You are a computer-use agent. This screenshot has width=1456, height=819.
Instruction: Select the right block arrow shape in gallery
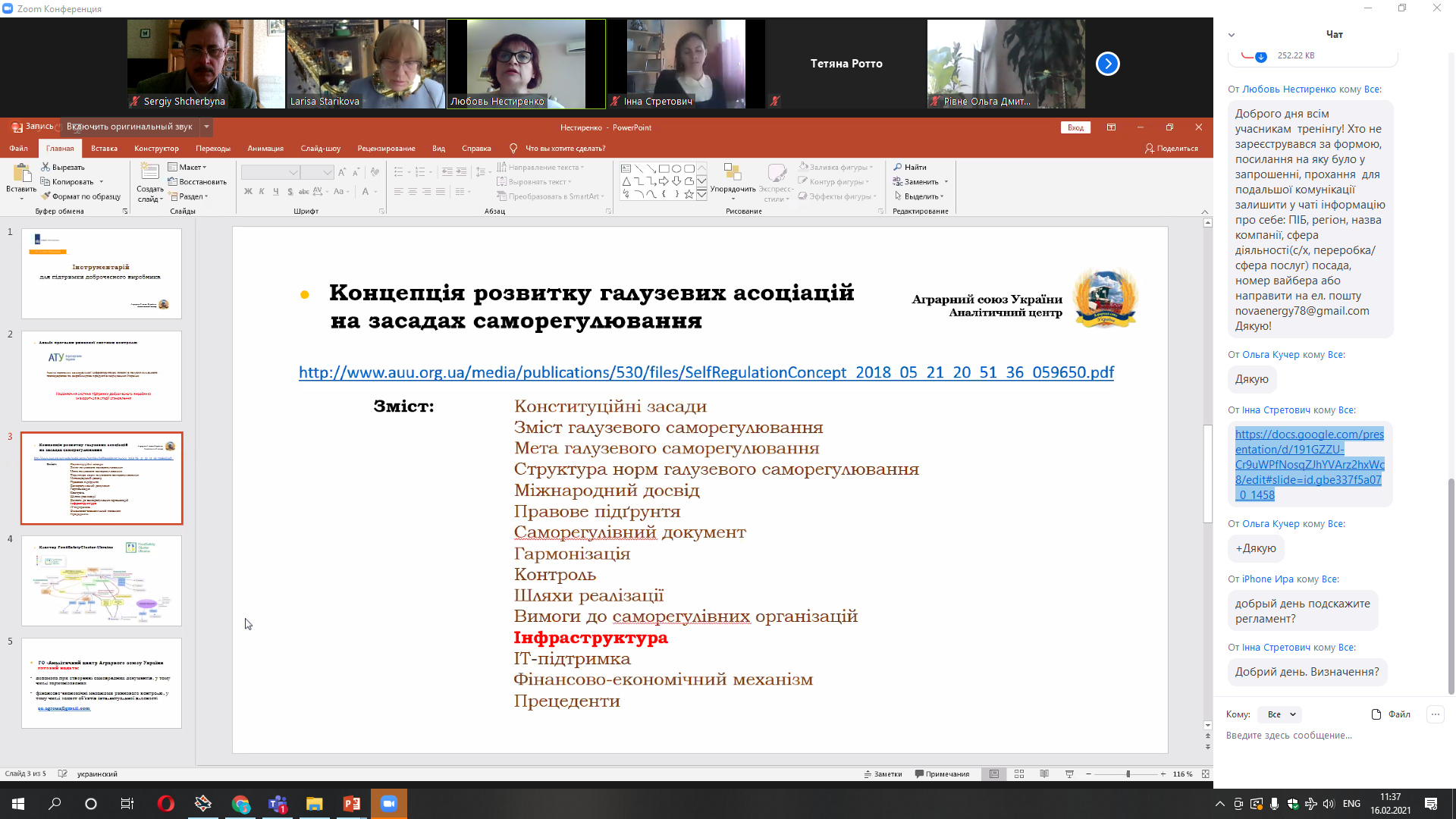coord(664,181)
